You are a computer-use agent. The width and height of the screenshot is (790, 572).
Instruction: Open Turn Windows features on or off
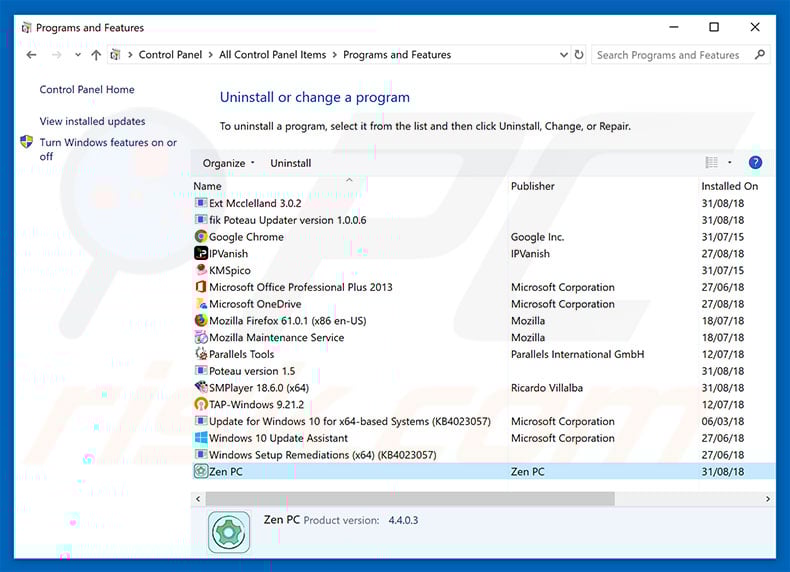(x=108, y=149)
